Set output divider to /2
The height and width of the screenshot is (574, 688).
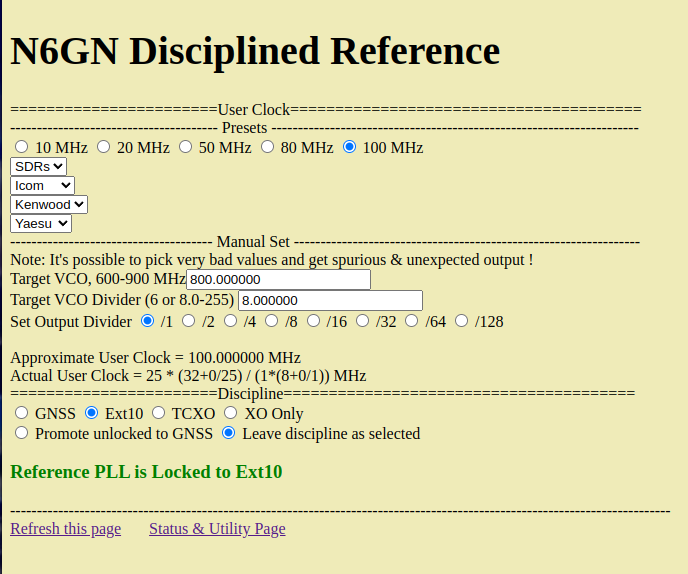click(188, 321)
